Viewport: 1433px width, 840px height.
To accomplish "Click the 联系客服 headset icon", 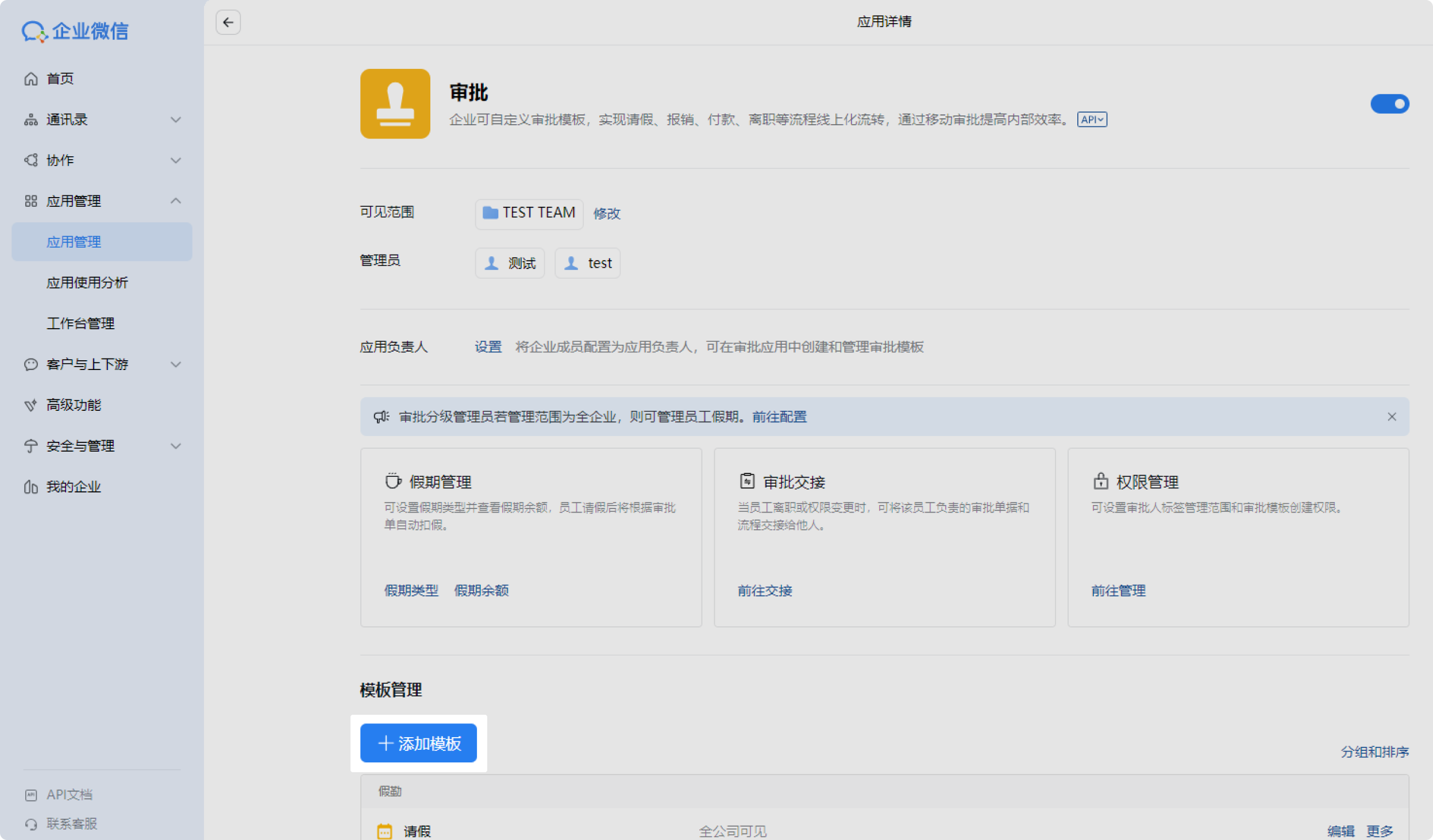I will pos(31,823).
